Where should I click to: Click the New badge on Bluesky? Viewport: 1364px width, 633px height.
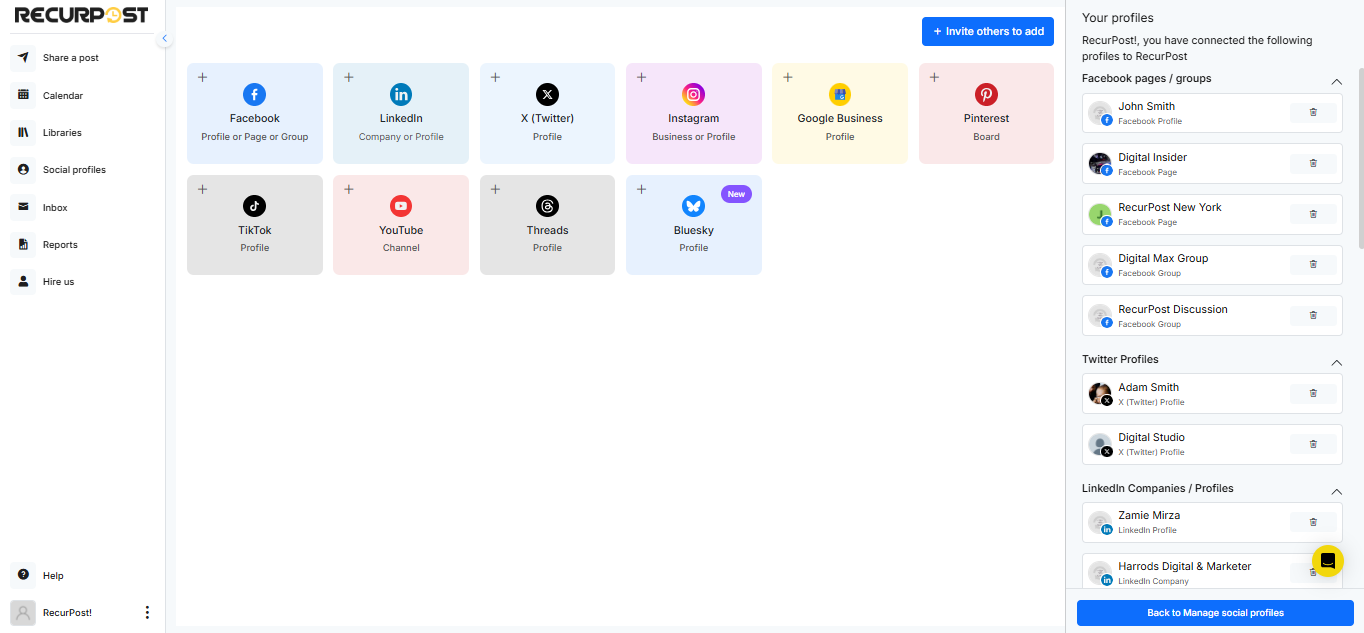(x=736, y=194)
